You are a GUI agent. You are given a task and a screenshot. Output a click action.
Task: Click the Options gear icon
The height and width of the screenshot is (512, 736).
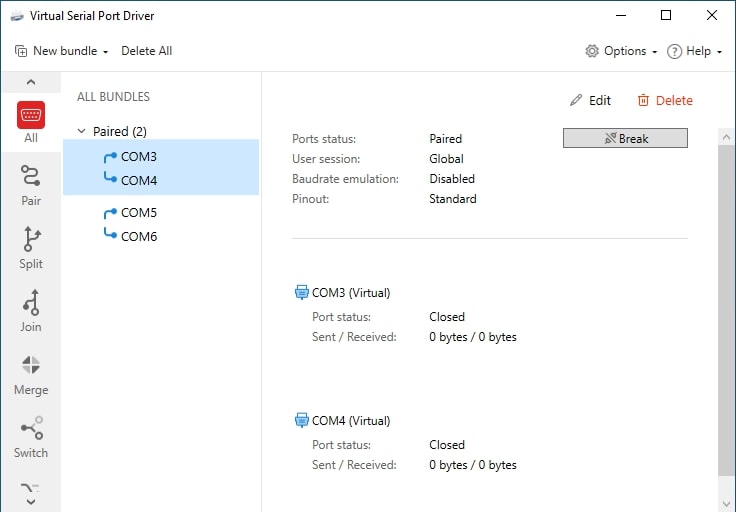tap(592, 51)
